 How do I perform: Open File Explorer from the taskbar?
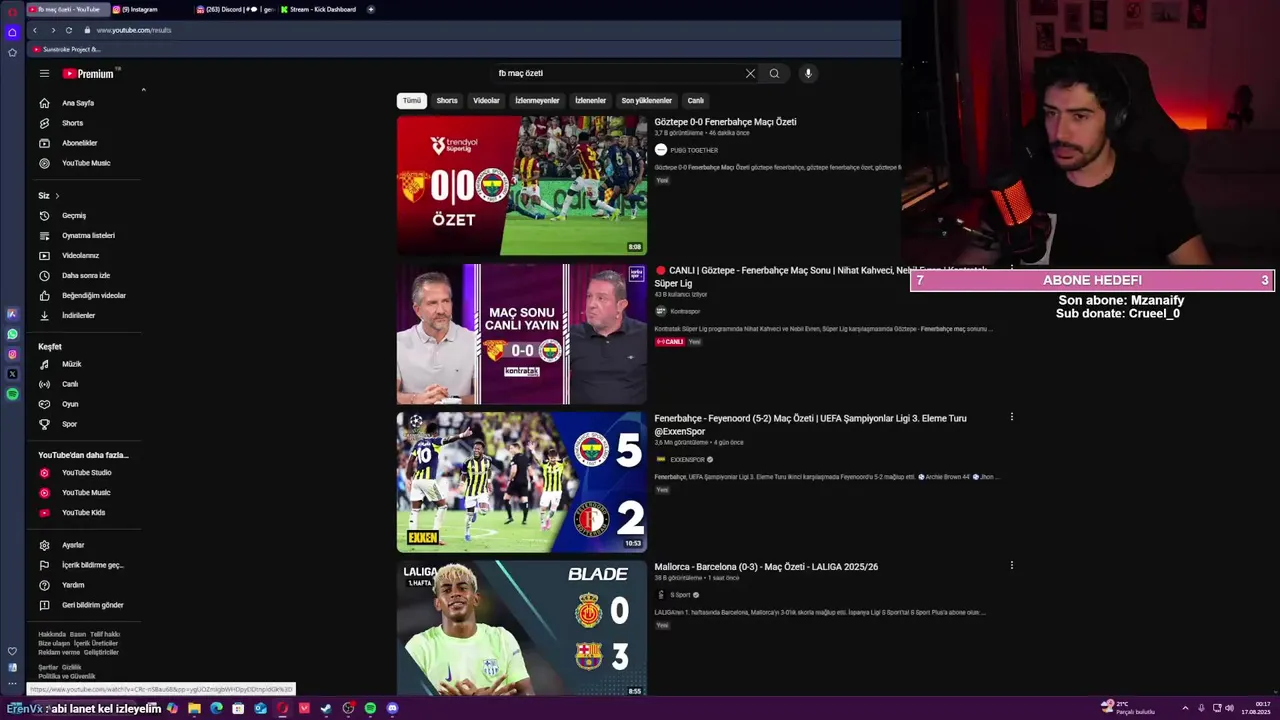click(194, 708)
